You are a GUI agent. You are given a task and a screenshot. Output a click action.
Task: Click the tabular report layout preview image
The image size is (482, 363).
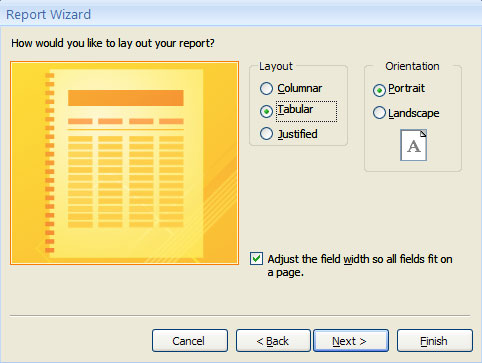(124, 163)
